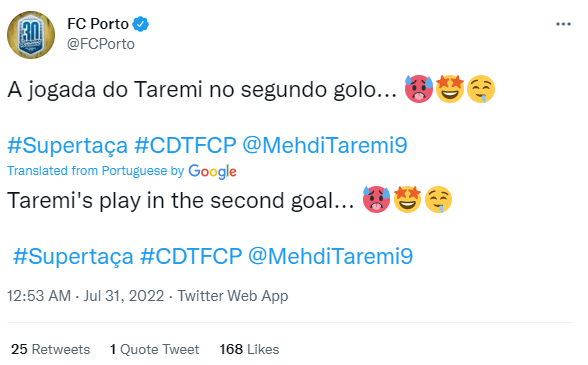
Task: Open @MehdiTaremi9 mention in the original tweet
Action: 325,146
